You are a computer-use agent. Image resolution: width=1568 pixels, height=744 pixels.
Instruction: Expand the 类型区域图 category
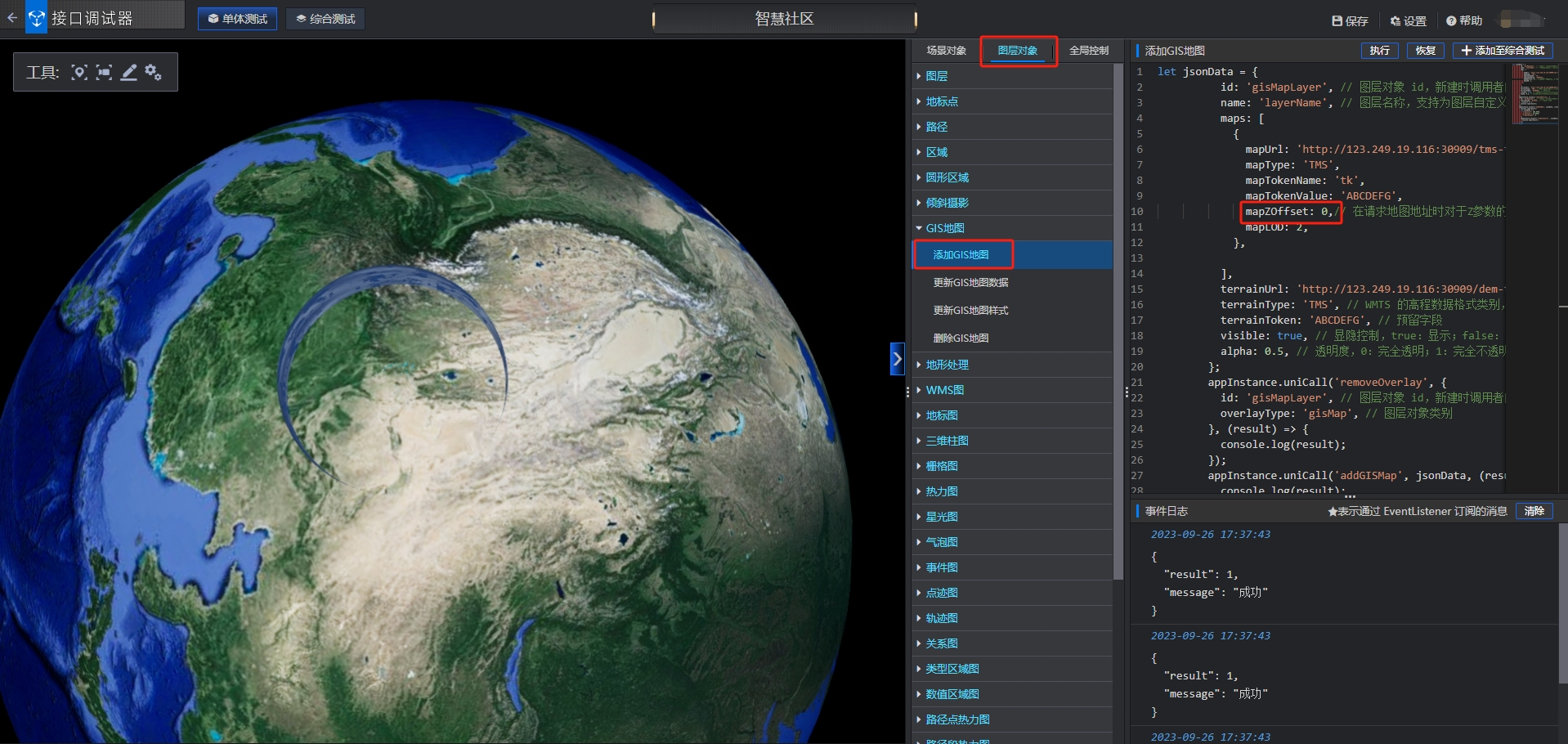tap(1012, 669)
